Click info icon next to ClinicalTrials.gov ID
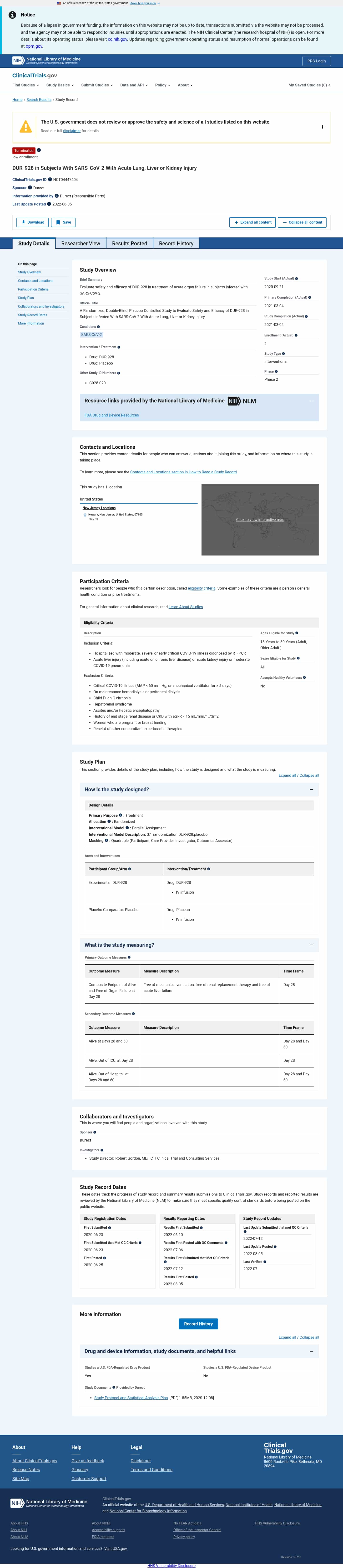 [x=50, y=180]
